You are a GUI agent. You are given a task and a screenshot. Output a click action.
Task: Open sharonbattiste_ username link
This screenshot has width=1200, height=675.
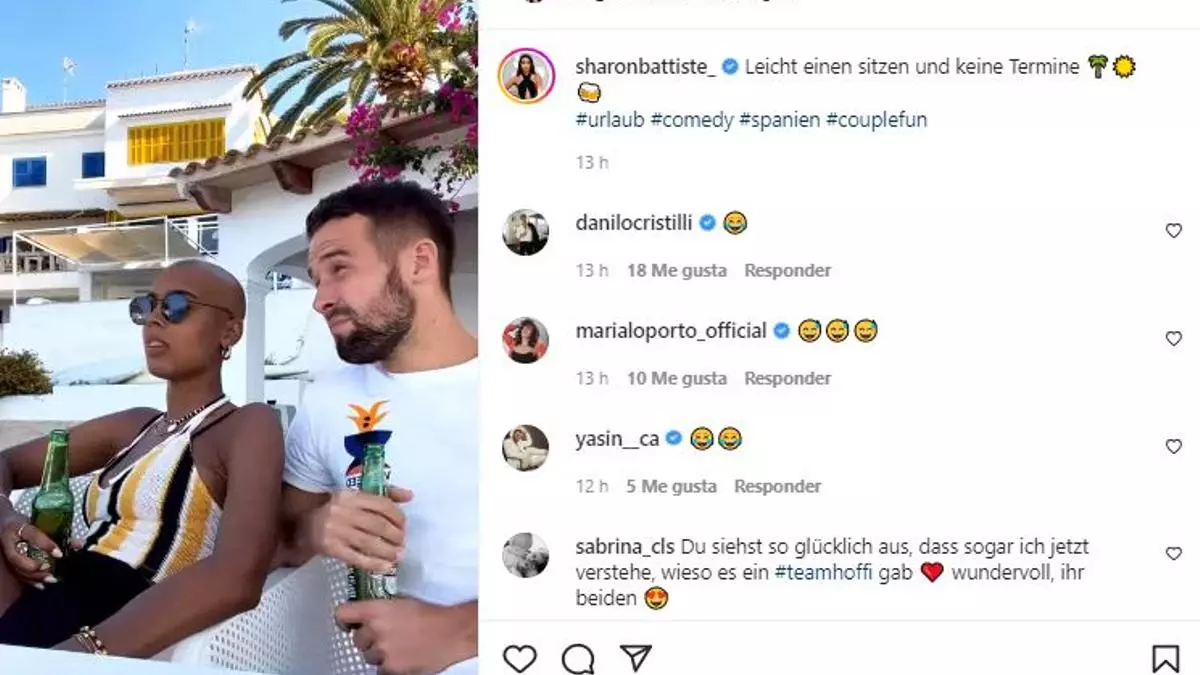646,66
